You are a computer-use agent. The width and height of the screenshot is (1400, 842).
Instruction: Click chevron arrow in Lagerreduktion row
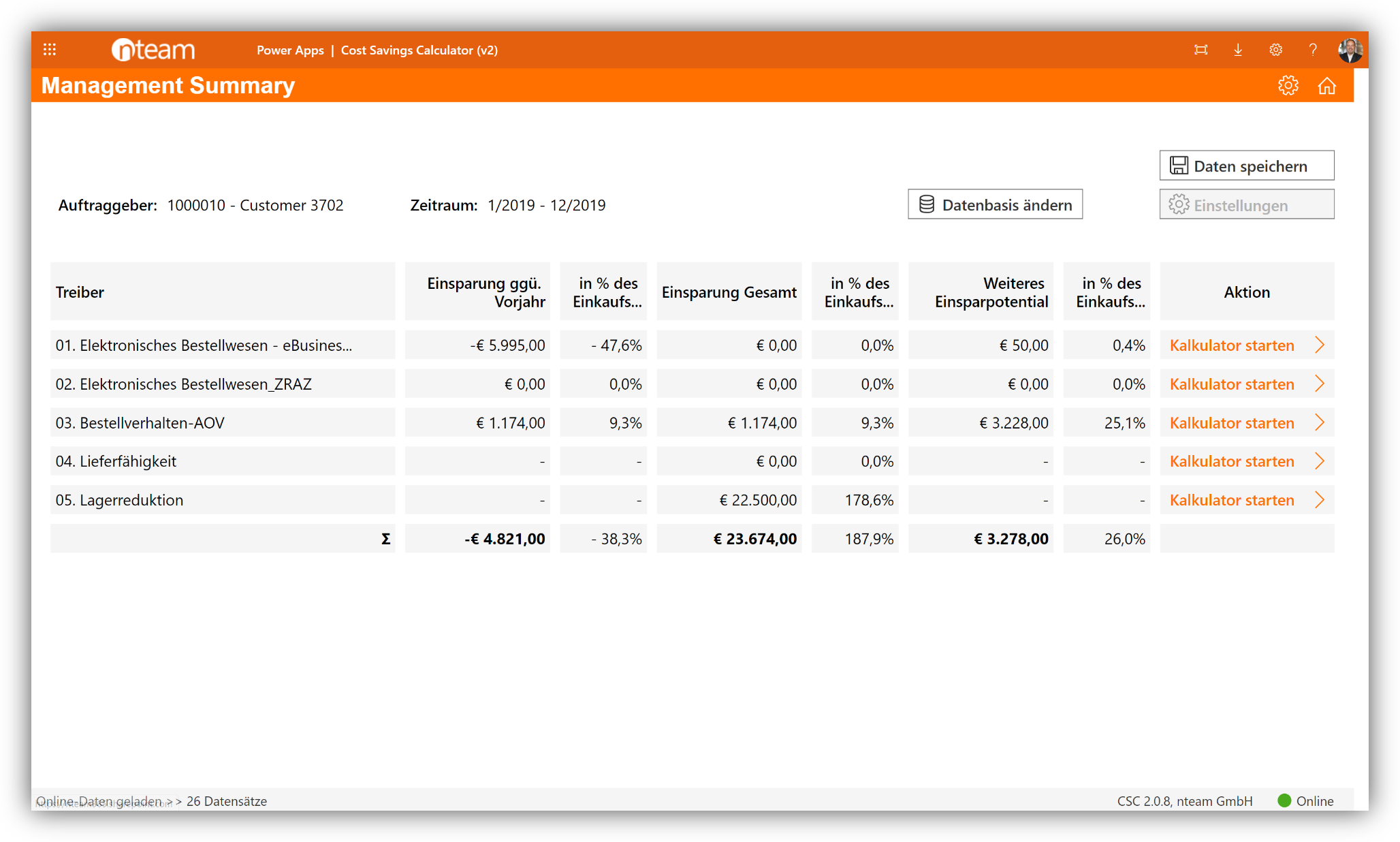(1320, 499)
